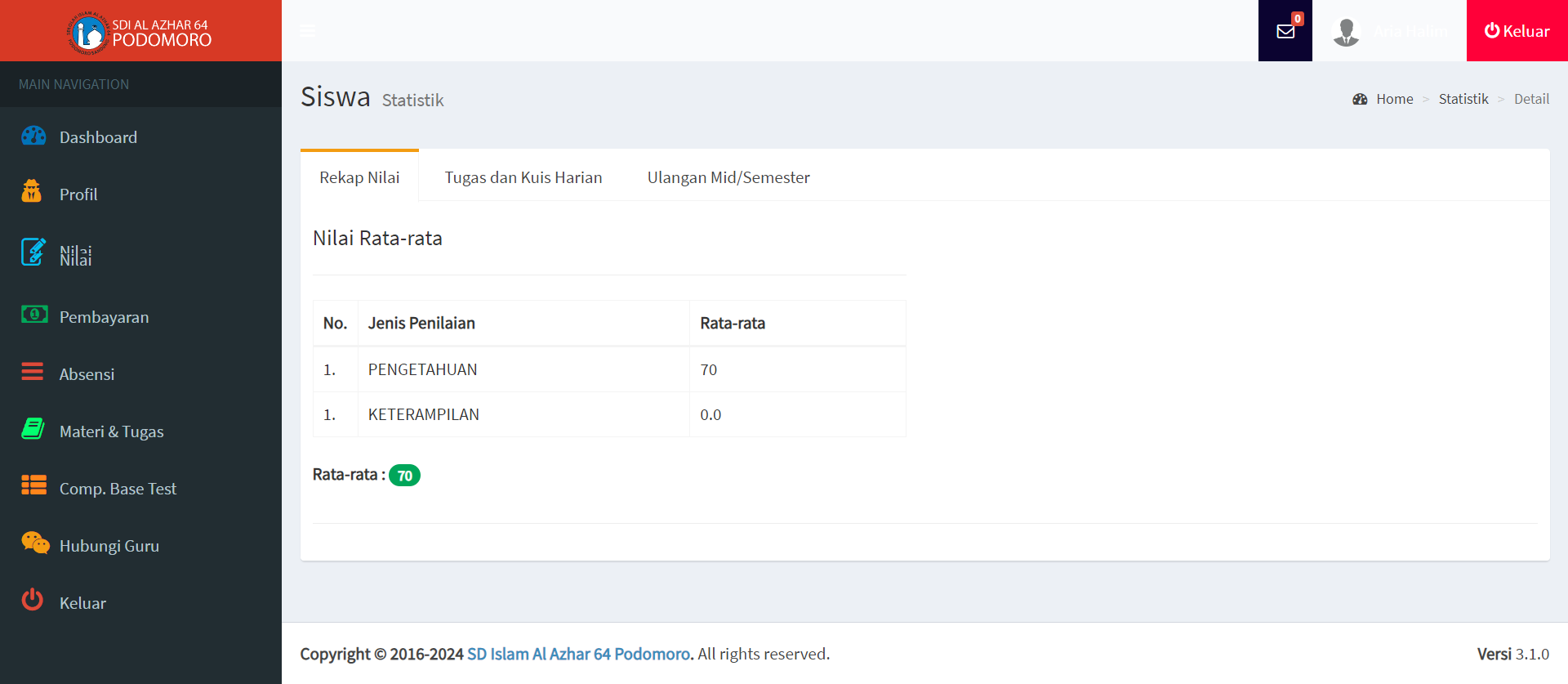Toggle the sidebar hamburger menu
The width and height of the screenshot is (1568, 684).
[308, 31]
